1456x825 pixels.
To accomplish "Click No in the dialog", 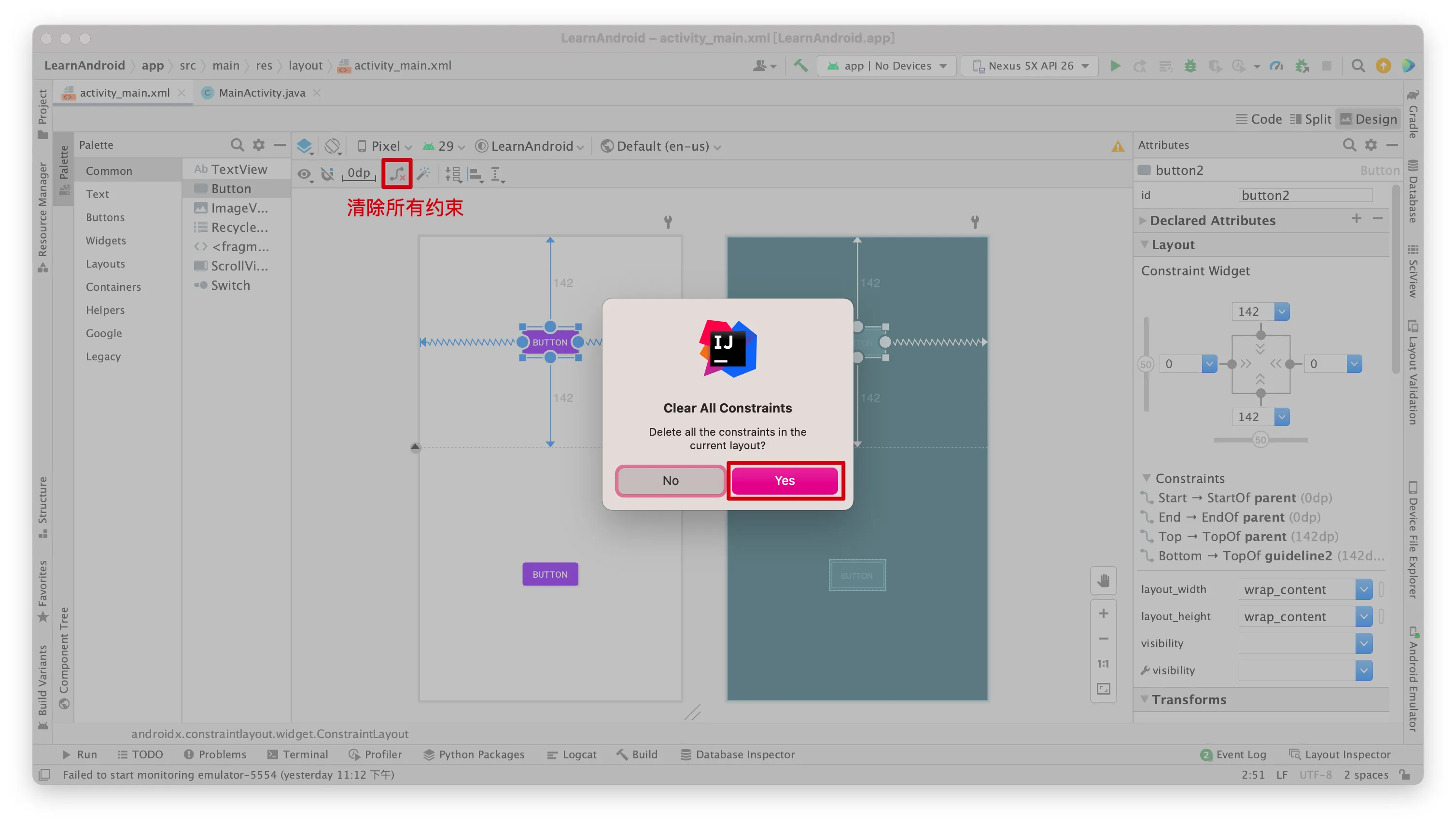I will pos(670,481).
